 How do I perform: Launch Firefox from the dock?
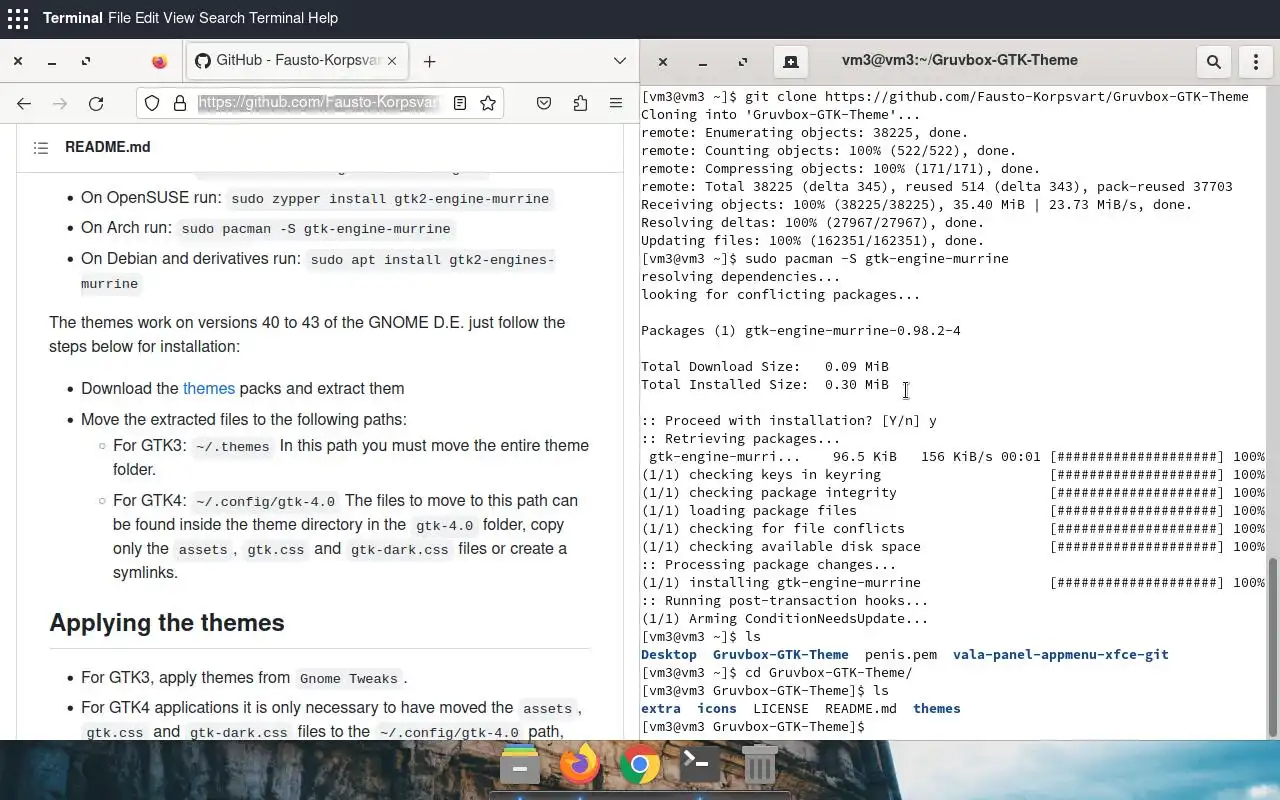(x=579, y=765)
